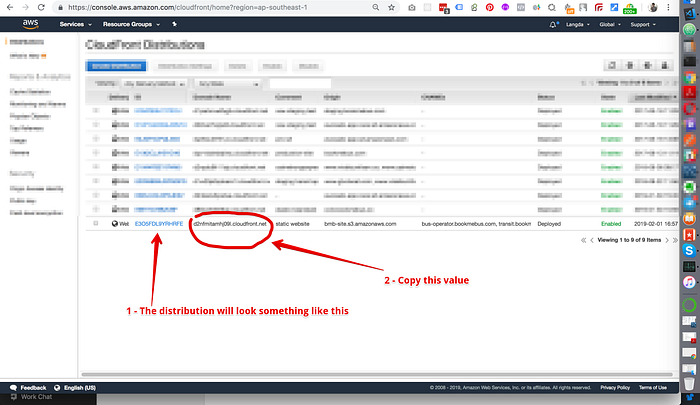Click the zoom magnifier in the address bar
700x405 pixels.
[376, 8]
